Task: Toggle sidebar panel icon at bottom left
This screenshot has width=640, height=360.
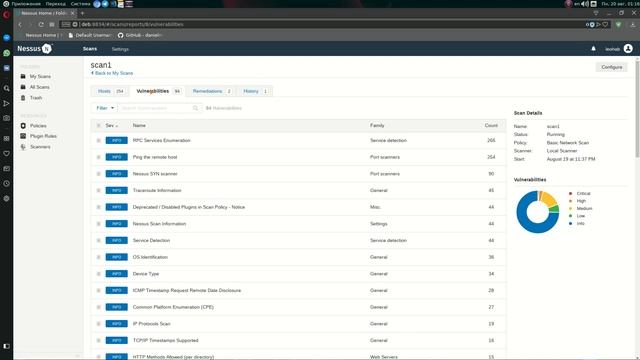Action: coord(7,346)
